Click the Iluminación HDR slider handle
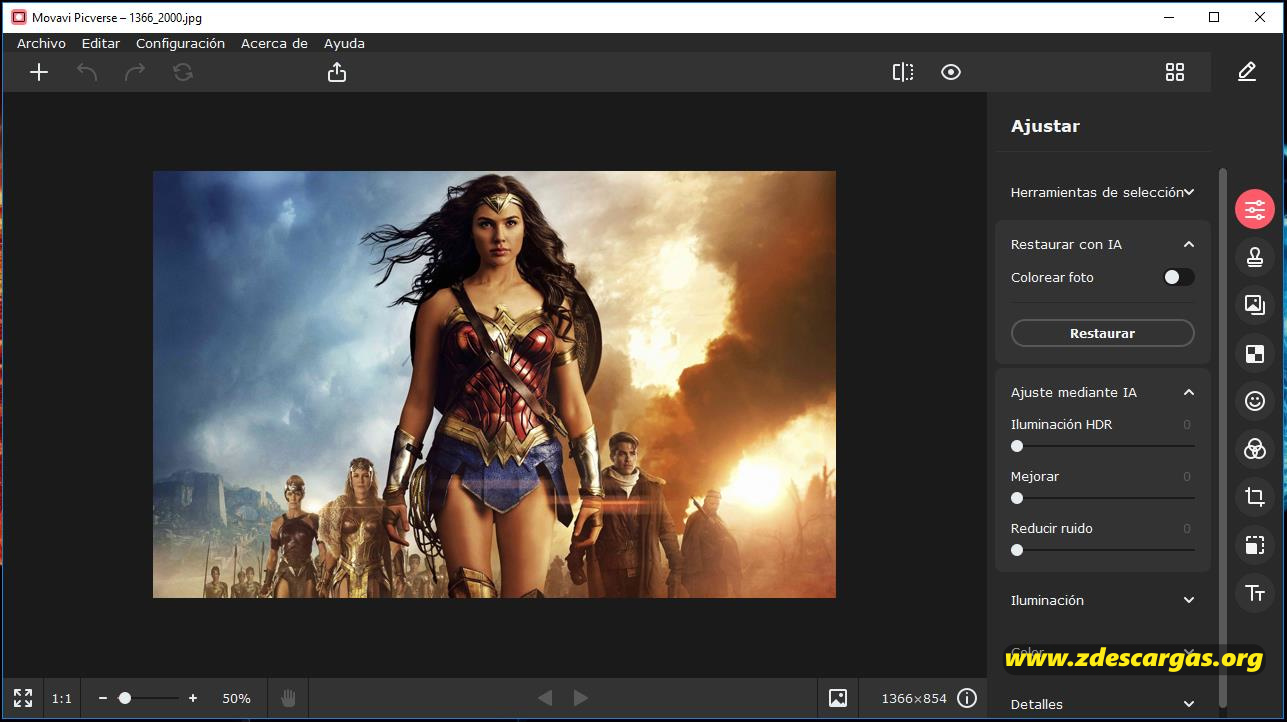Viewport: 1287px width, 722px height. click(1017, 446)
